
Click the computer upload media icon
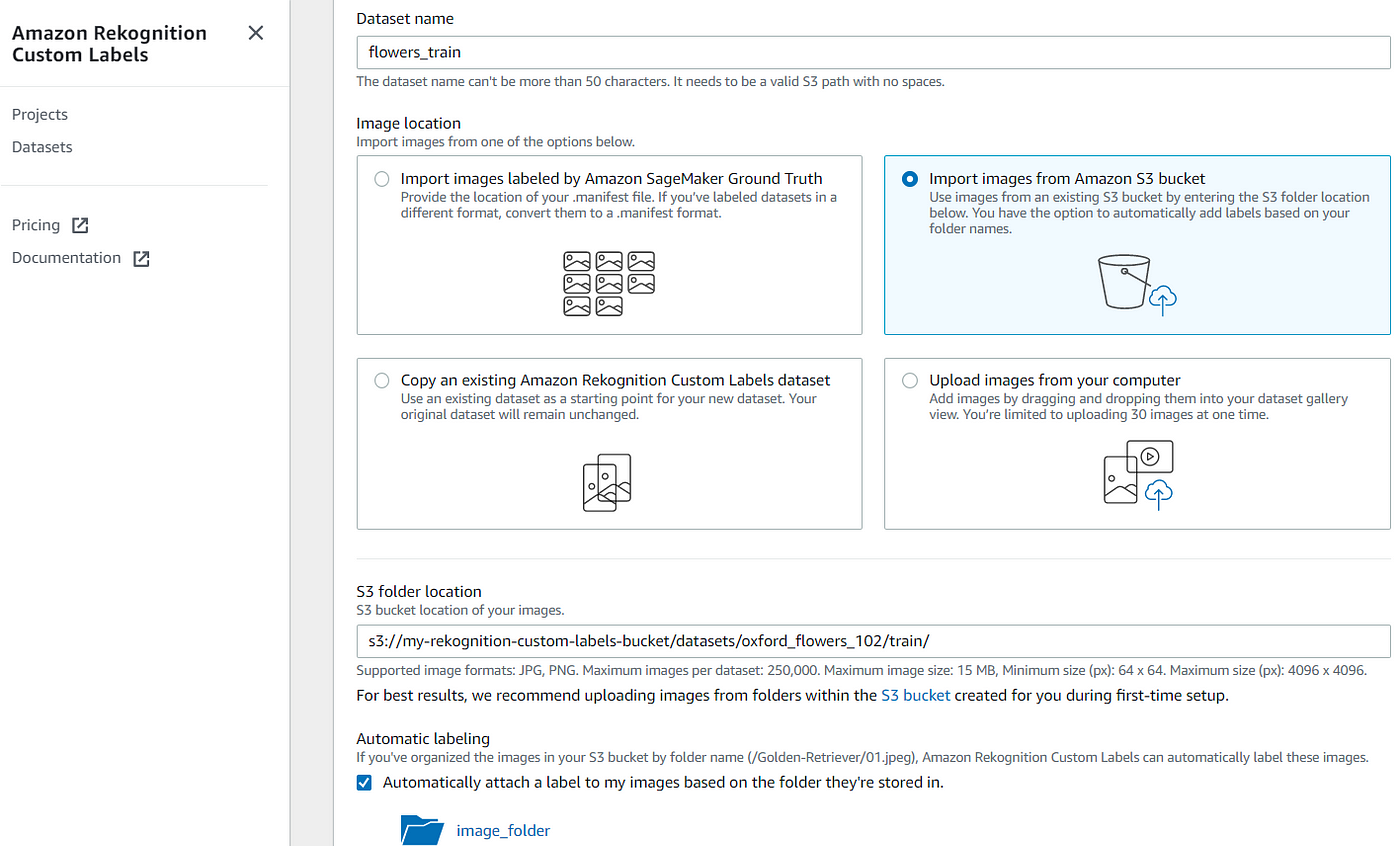tap(1137, 475)
